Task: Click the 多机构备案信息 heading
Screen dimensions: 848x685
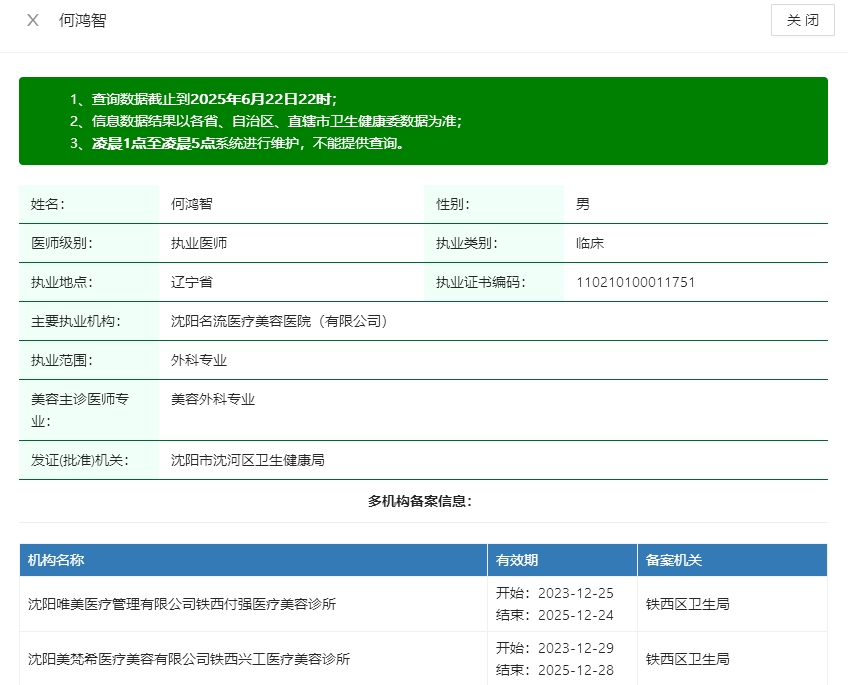Action: [x=420, y=501]
